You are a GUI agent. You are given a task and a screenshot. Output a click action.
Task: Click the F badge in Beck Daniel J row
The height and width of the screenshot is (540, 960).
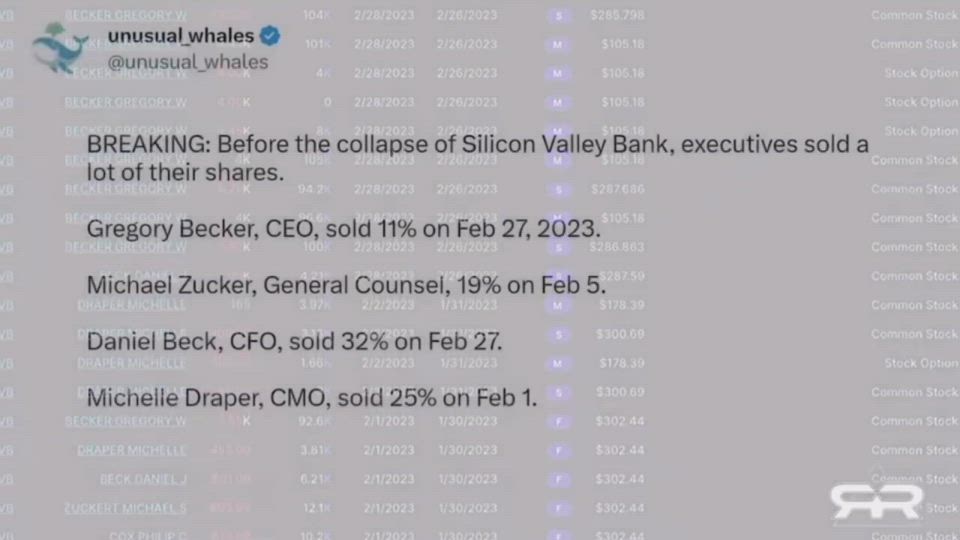(x=559, y=479)
